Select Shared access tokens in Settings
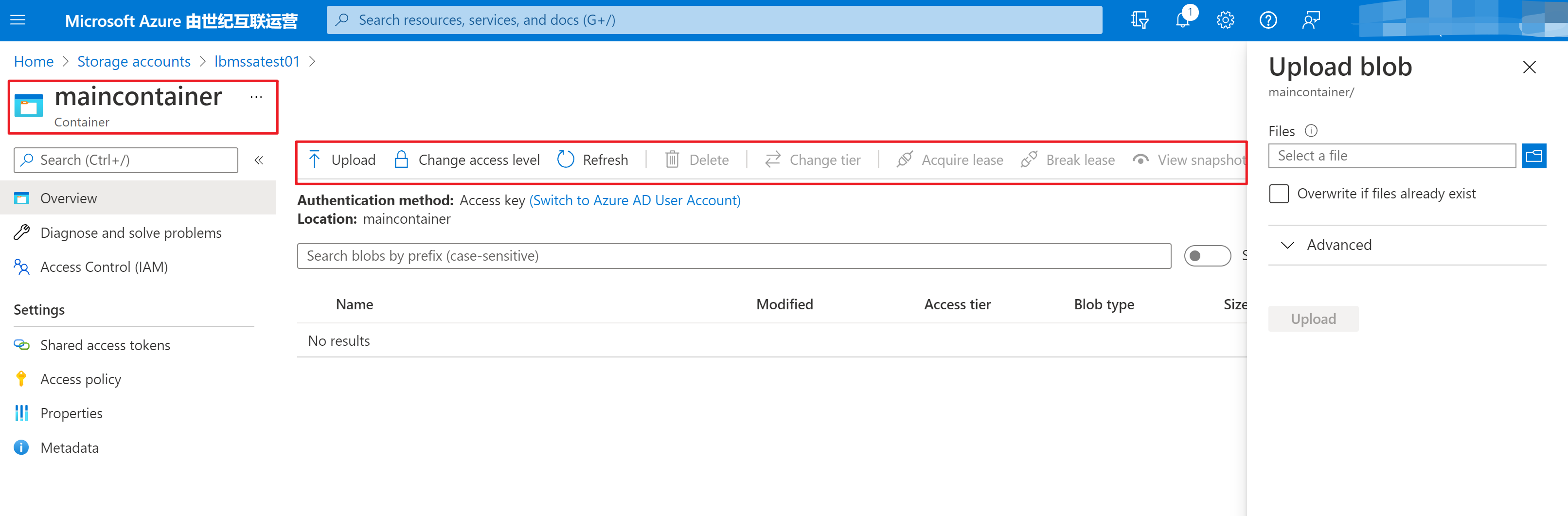Screen dimensions: 1568x516 (x=105, y=345)
